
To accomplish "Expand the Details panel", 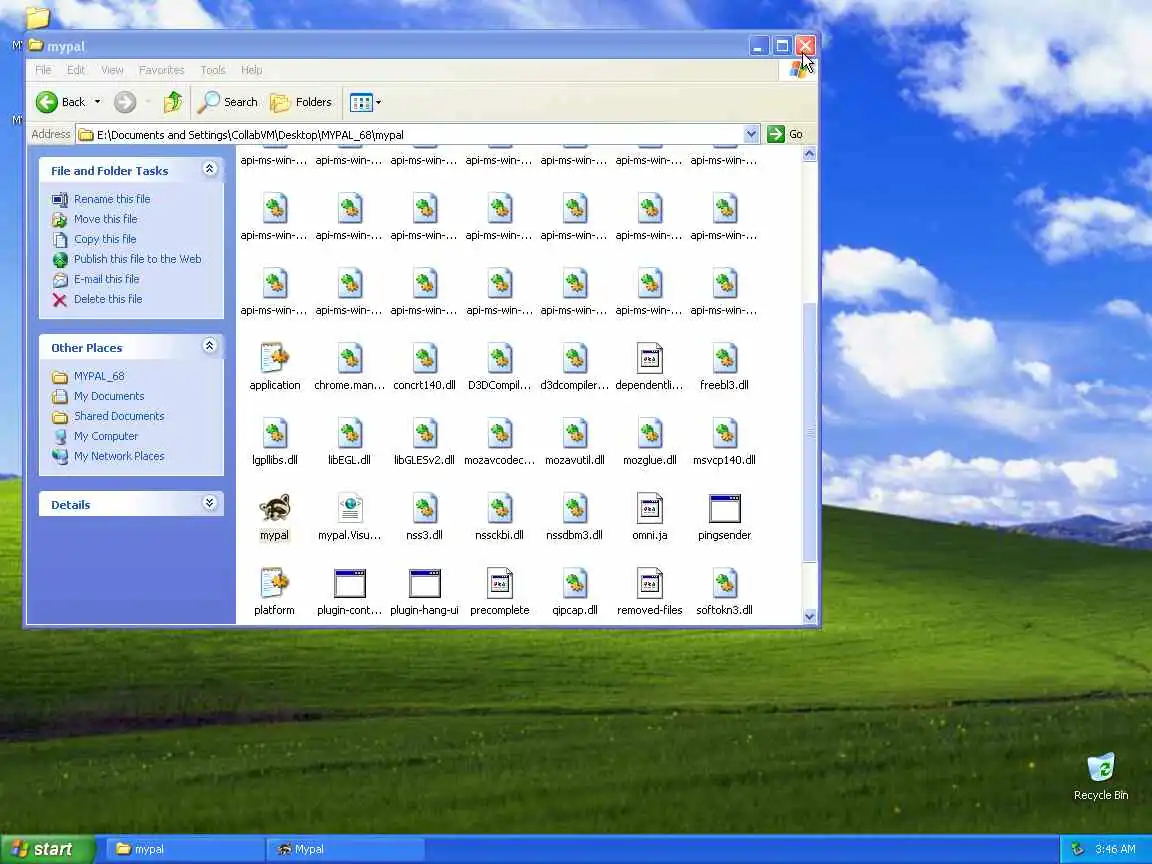I will click(x=209, y=503).
